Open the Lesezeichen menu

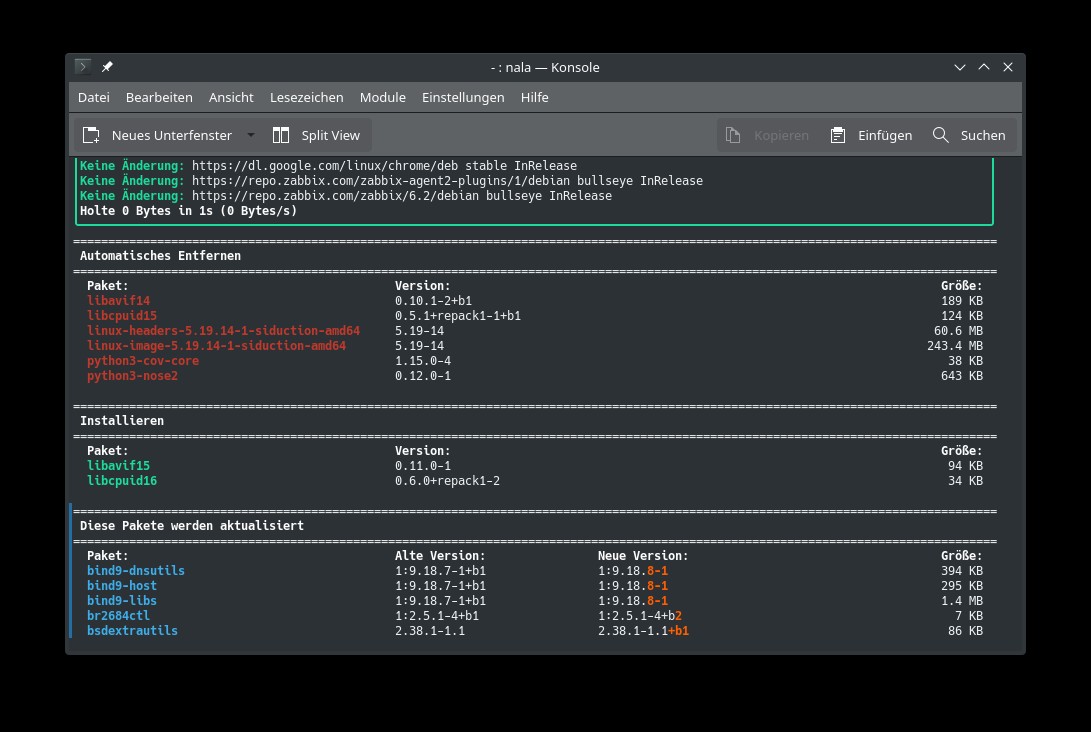point(306,97)
